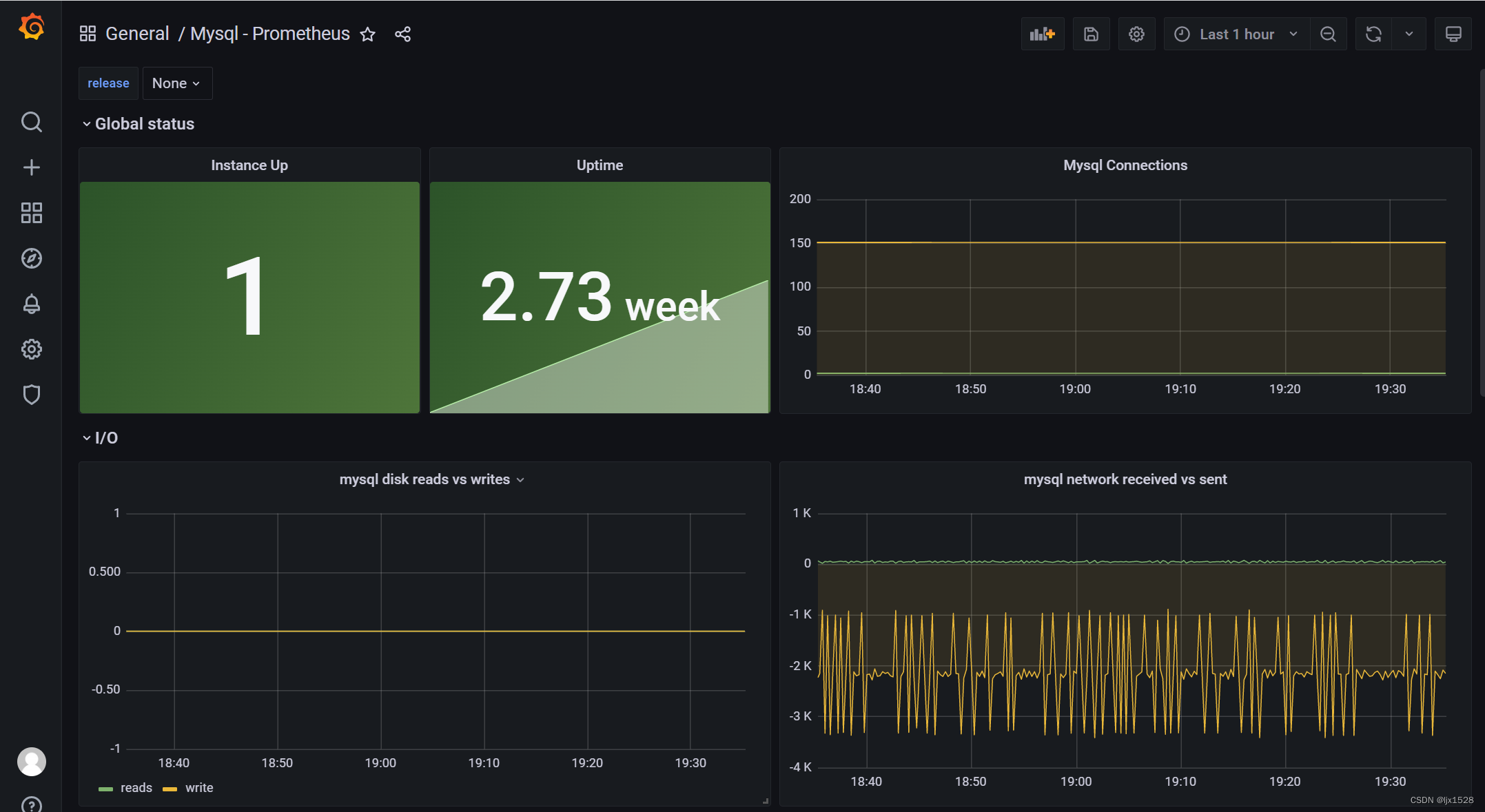This screenshot has height=812, width=1485.
Task: Refresh the dashboard
Action: pyautogui.click(x=1373, y=34)
